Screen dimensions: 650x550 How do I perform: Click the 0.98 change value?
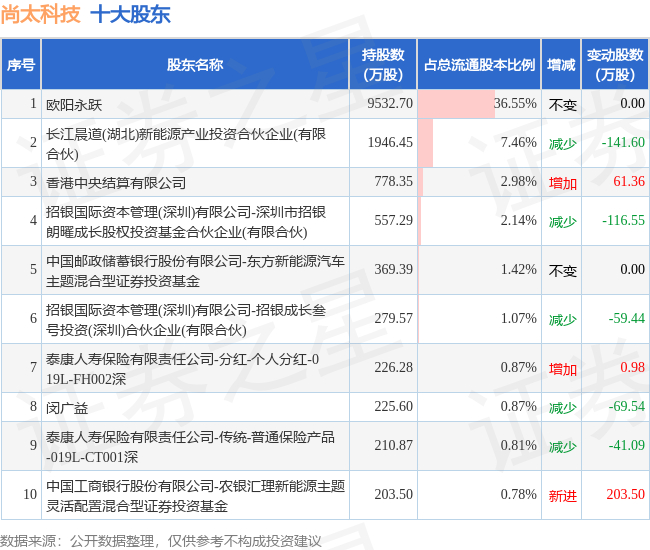[x=632, y=367]
